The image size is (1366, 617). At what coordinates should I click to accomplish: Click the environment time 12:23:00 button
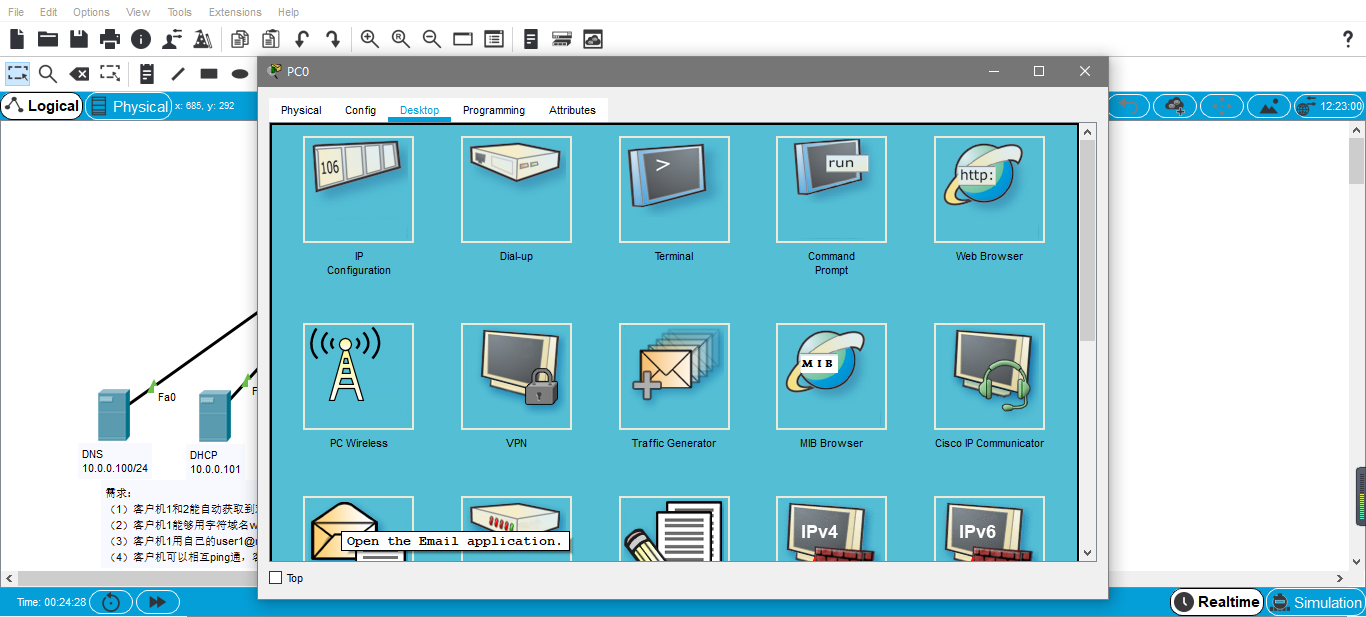tap(1329, 106)
